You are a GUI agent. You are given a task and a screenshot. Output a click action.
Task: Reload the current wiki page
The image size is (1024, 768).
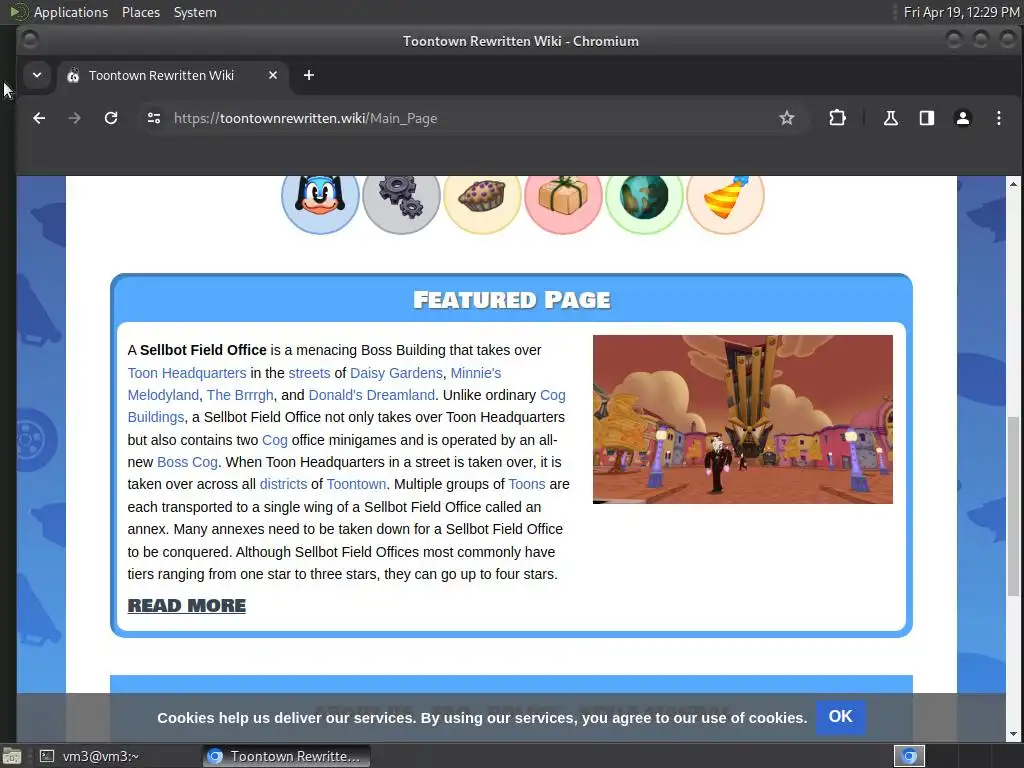pyautogui.click(x=111, y=118)
